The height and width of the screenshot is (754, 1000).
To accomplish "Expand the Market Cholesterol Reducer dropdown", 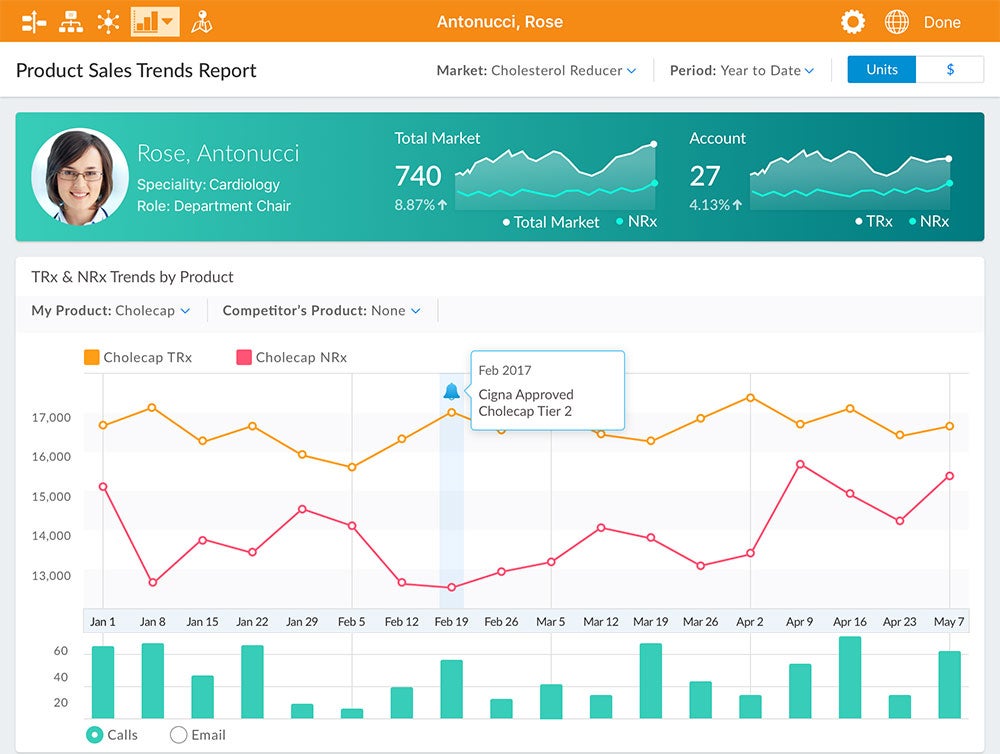I will [537, 71].
